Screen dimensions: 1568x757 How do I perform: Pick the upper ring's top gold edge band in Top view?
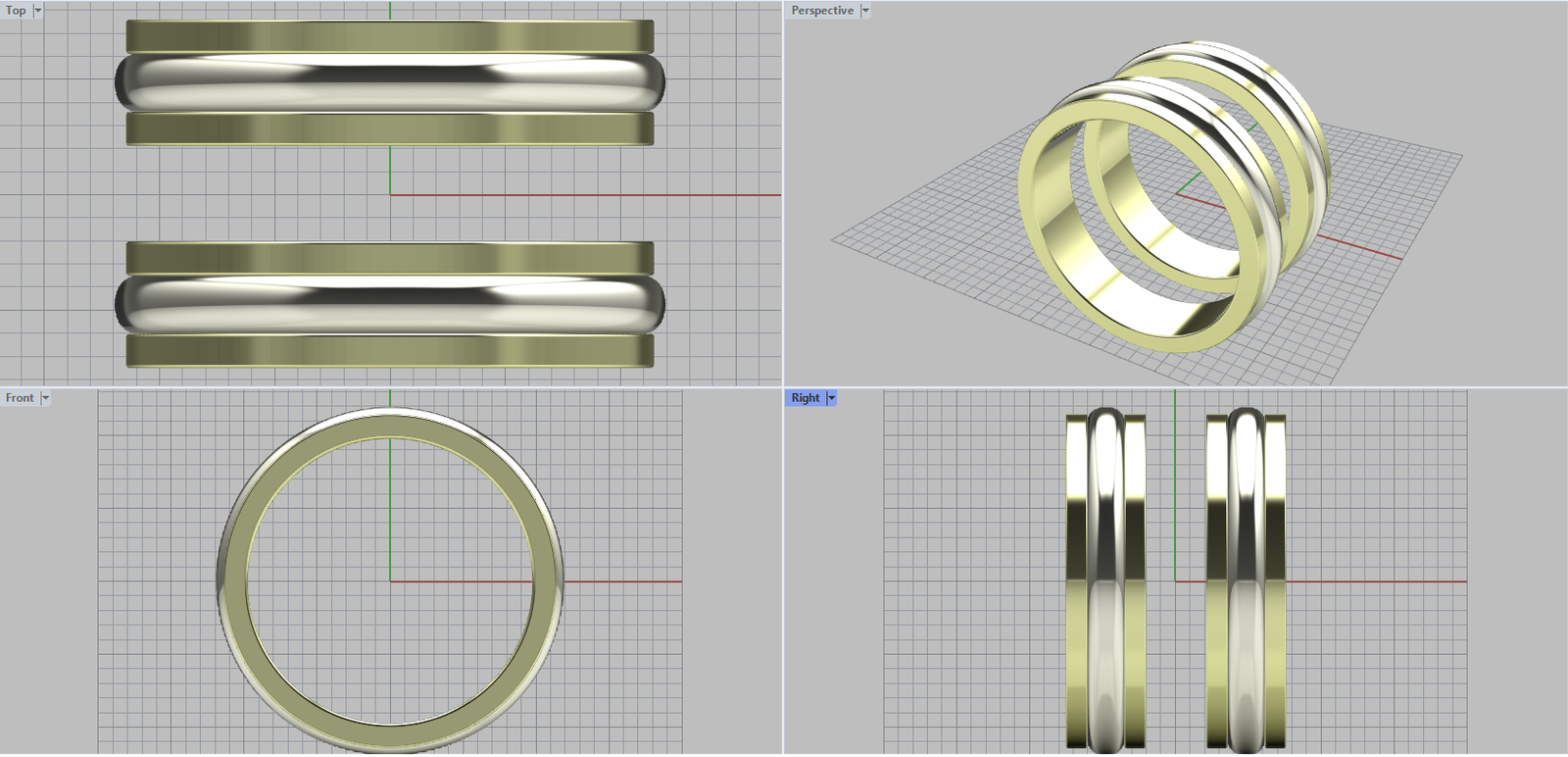pyautogui.click(x=390, y=36)
